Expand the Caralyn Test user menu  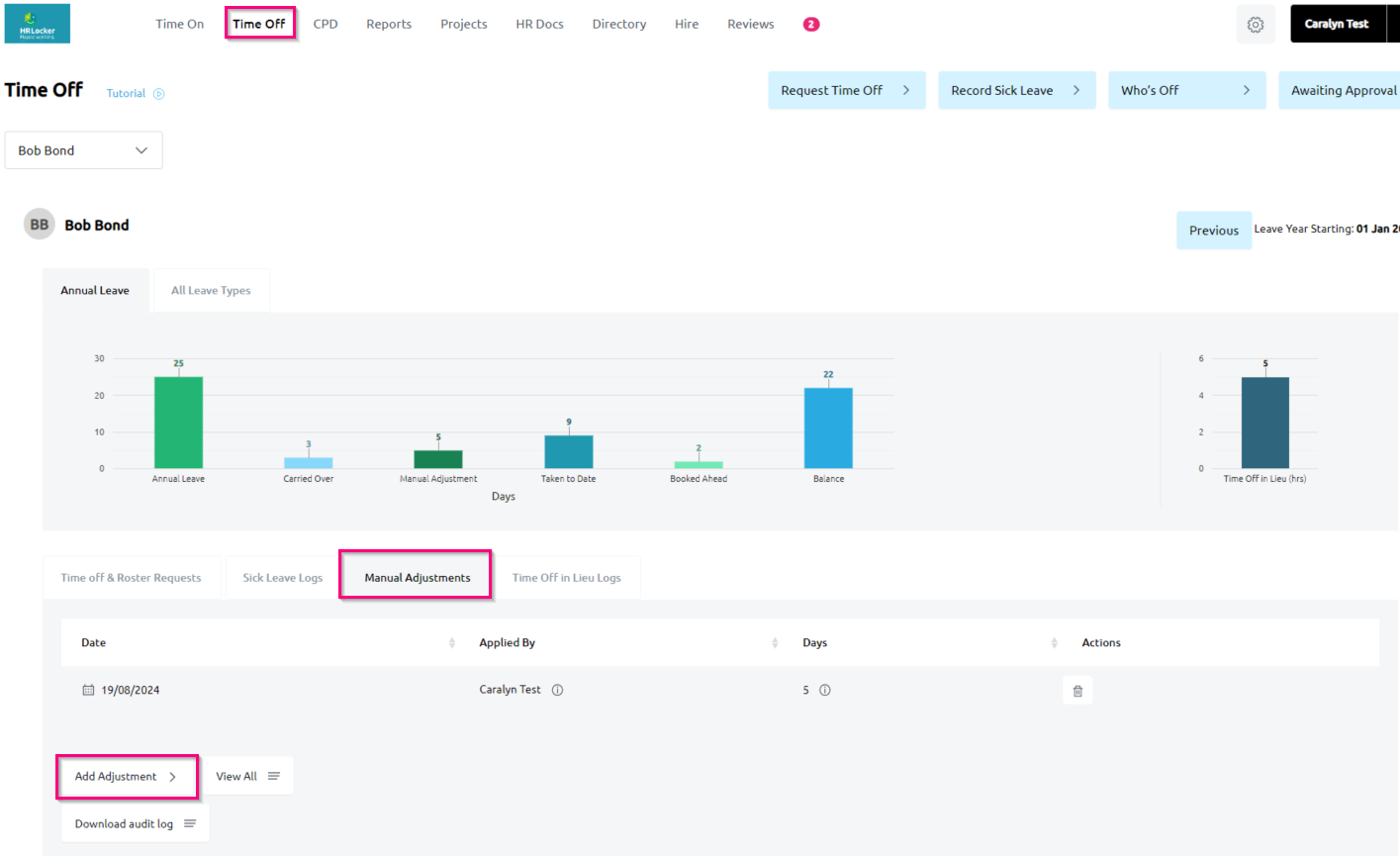1337,24
